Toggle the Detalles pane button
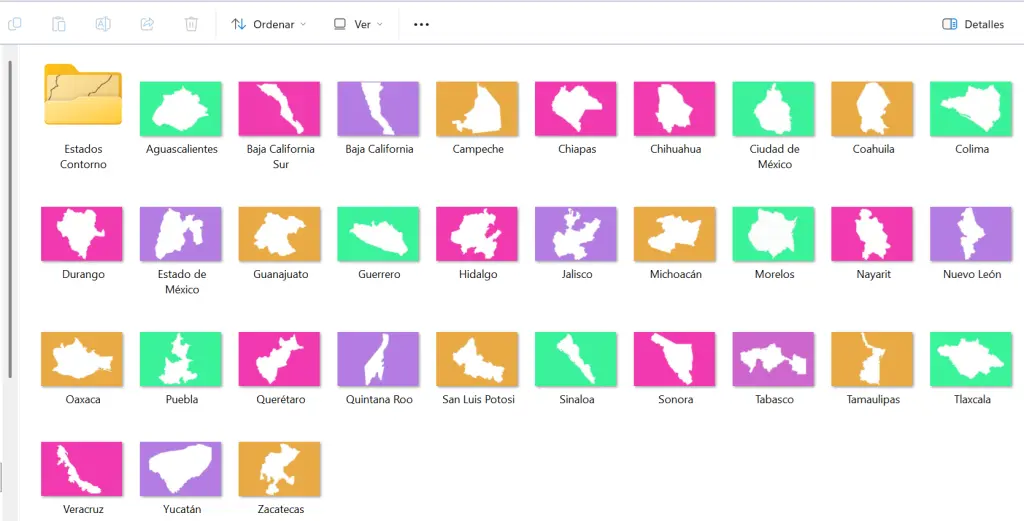Screen dimensions: 1024x521 [x=973, y=24]
